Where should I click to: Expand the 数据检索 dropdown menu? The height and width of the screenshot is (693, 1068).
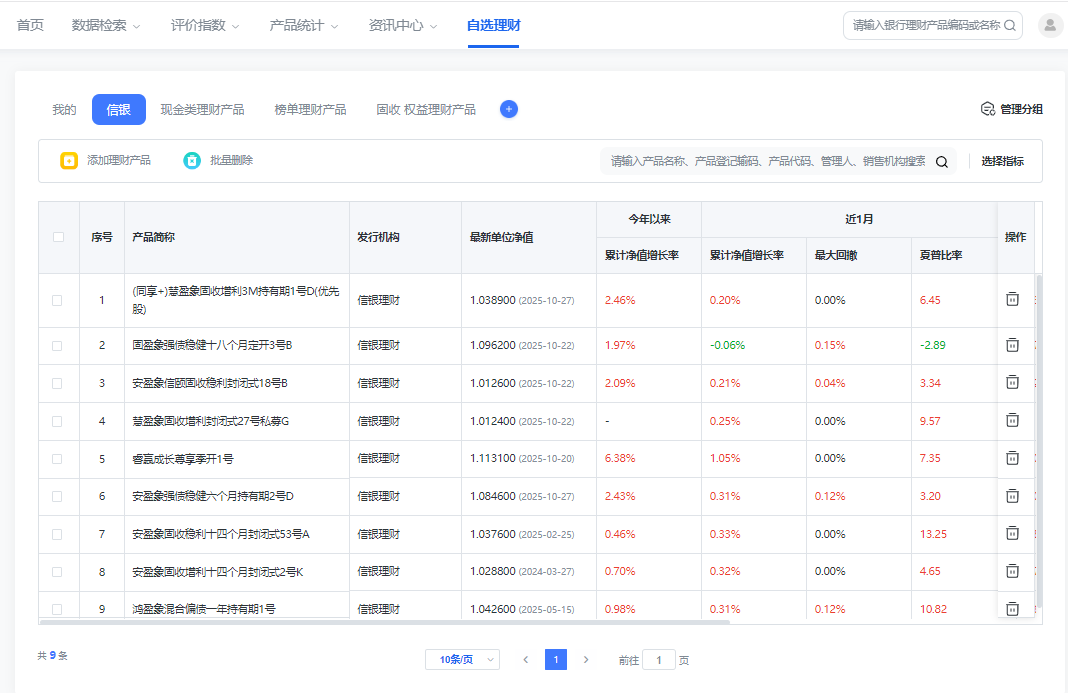click(x=106, y=26)
